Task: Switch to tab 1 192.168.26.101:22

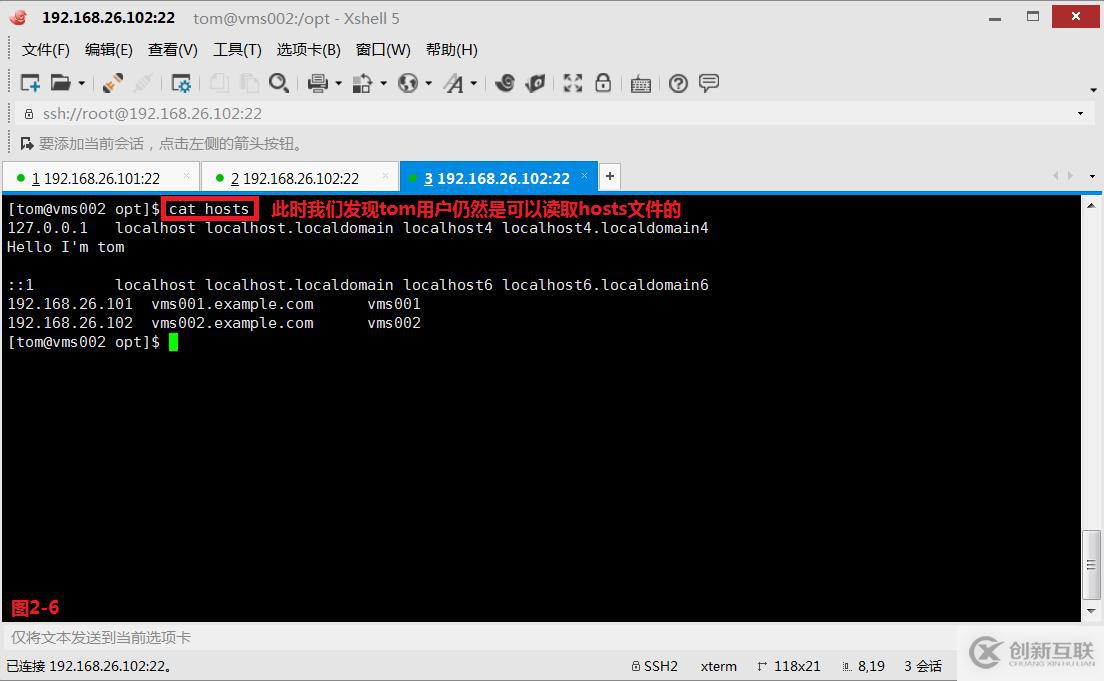Action: 101,178
